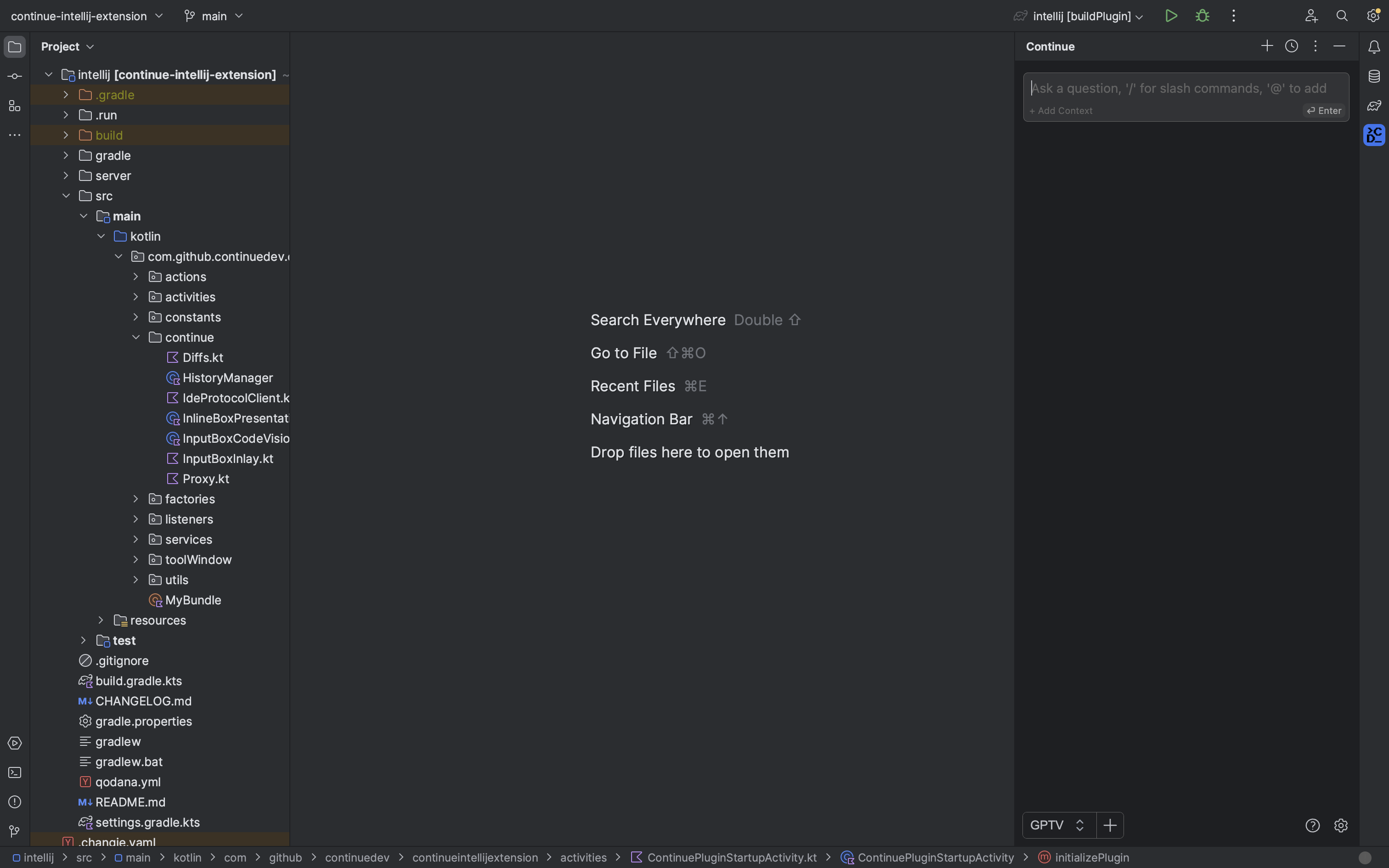Start a new Continue chat session
The width and height of the screenshot is (1389, 868).
[1266, 46]
